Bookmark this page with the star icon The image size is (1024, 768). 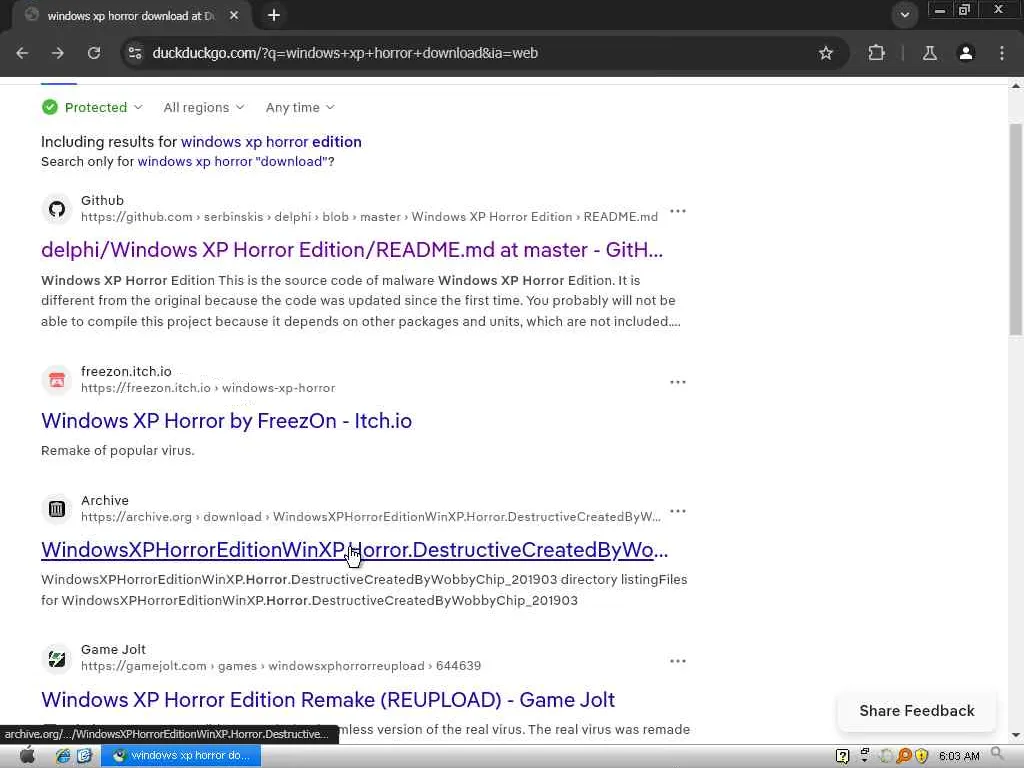(x=825, y=53)
